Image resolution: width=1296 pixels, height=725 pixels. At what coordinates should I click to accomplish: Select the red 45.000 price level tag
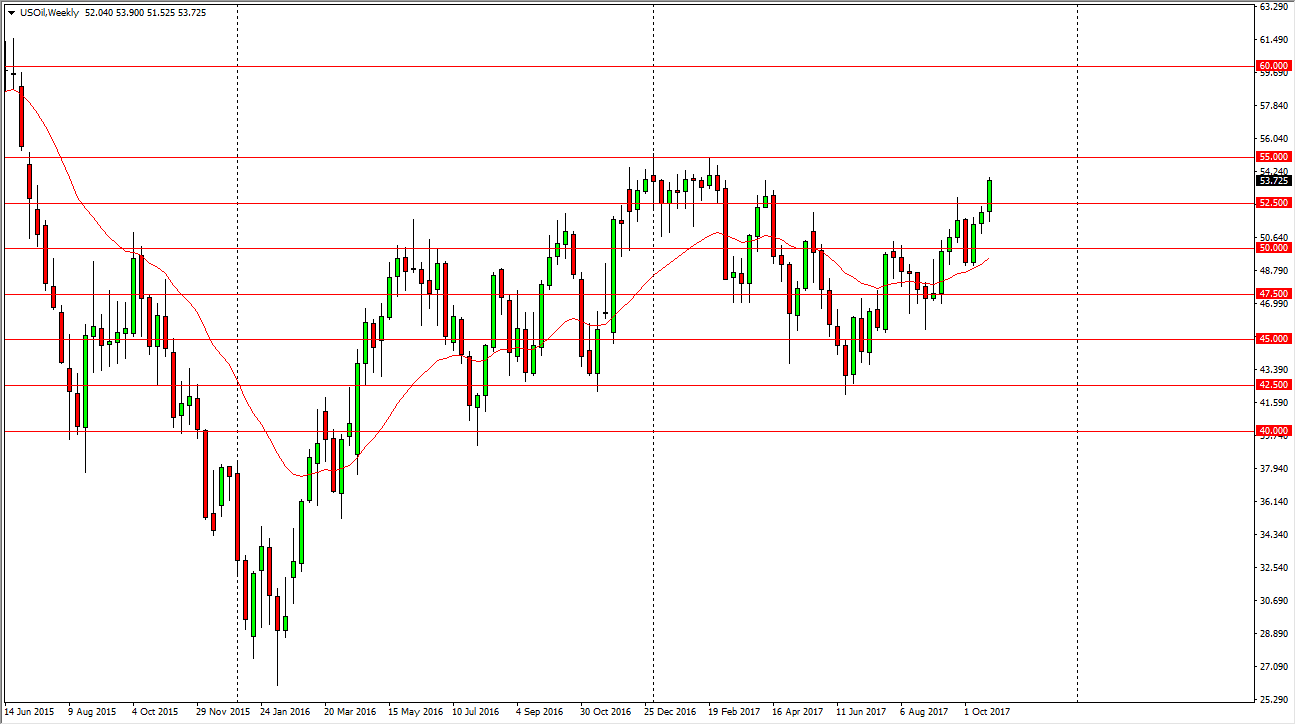click(x=1274, y=339)
